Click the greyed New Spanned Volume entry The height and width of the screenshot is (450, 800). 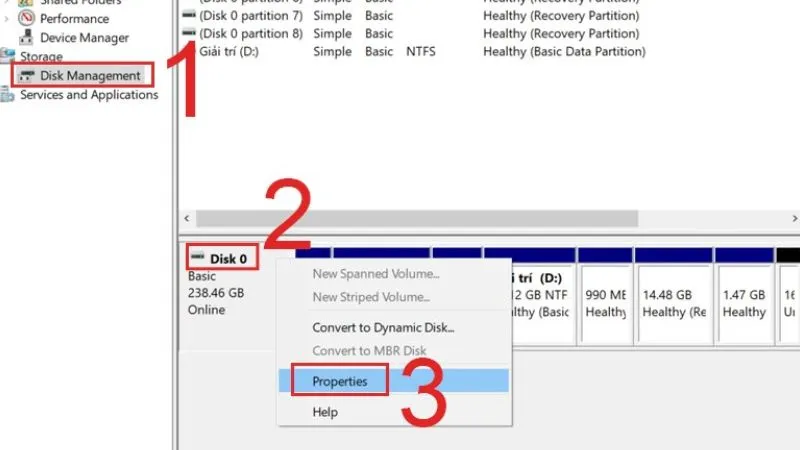(x=376, y=274)
